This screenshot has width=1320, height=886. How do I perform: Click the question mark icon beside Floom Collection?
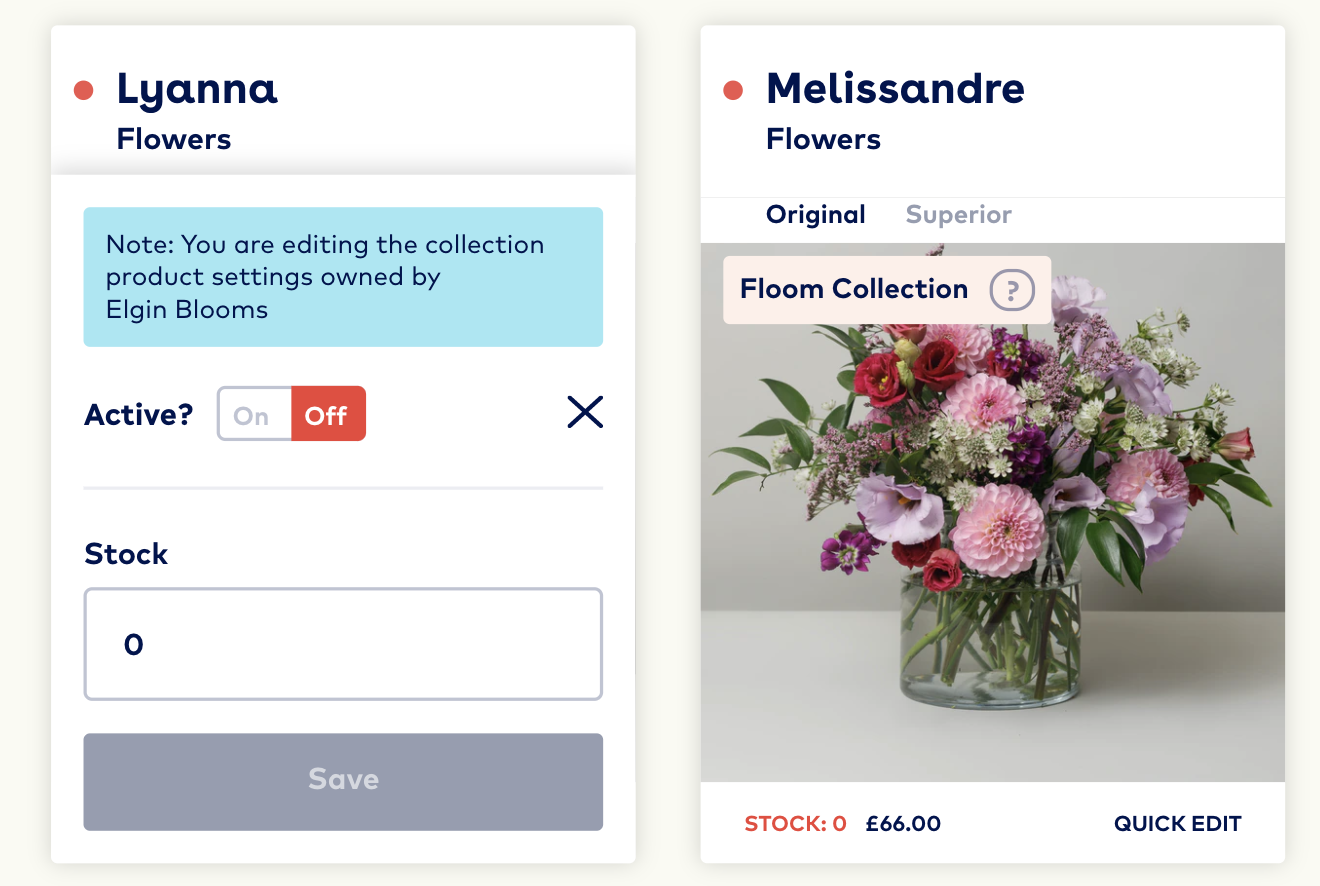click(x=1013, y=290)
